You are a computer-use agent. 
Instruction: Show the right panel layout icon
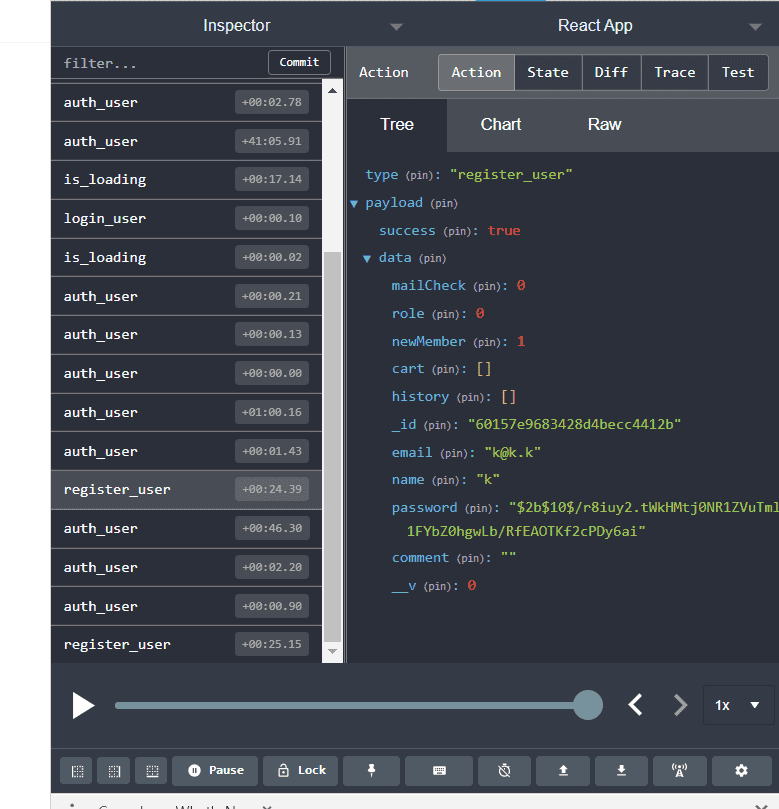114,771
